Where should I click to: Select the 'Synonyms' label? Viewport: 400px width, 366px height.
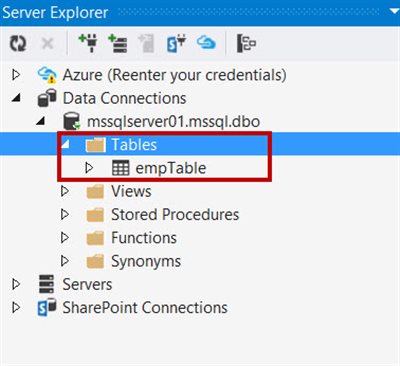coord(146,262)
